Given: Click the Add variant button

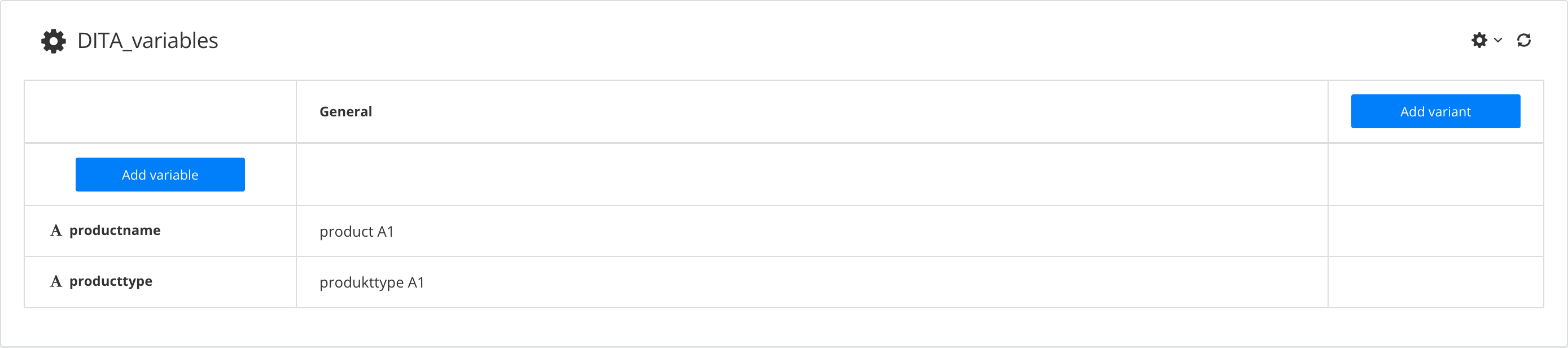Looking at the screenshot, I should tap(1435, 111).
